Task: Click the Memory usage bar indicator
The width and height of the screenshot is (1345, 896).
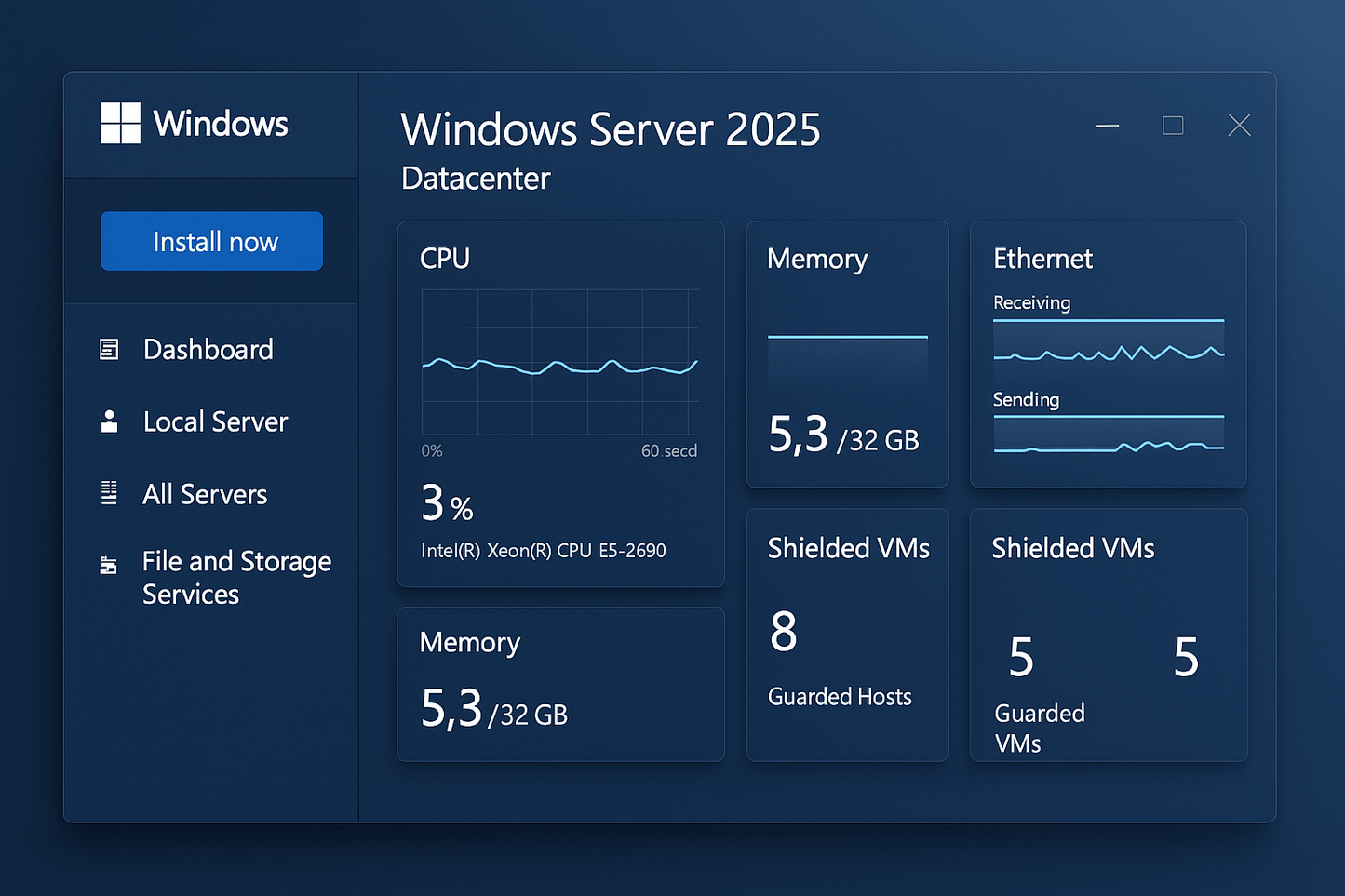Action: pyautogui.click(x=847, y=358)
